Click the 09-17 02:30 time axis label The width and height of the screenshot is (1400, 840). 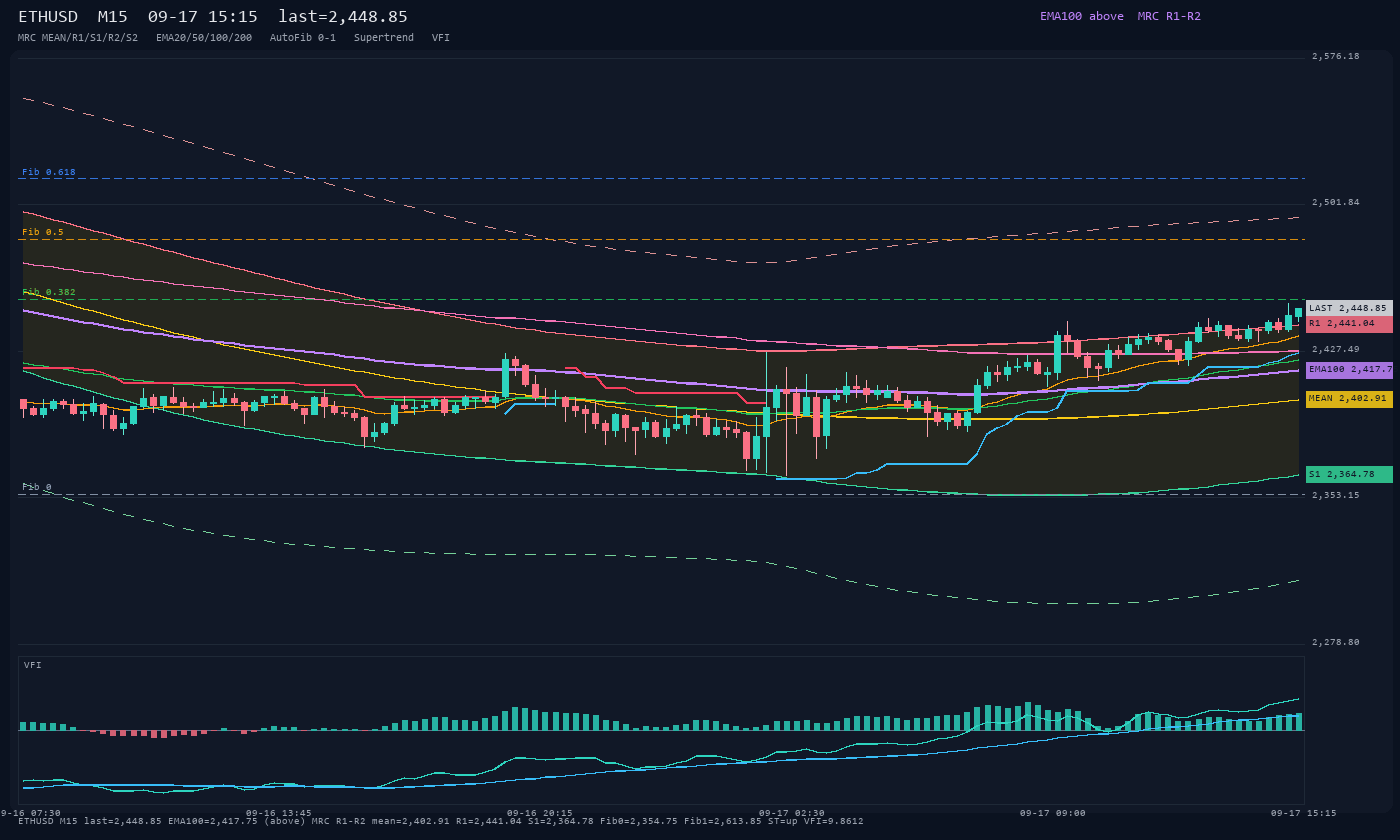point(792,813)
